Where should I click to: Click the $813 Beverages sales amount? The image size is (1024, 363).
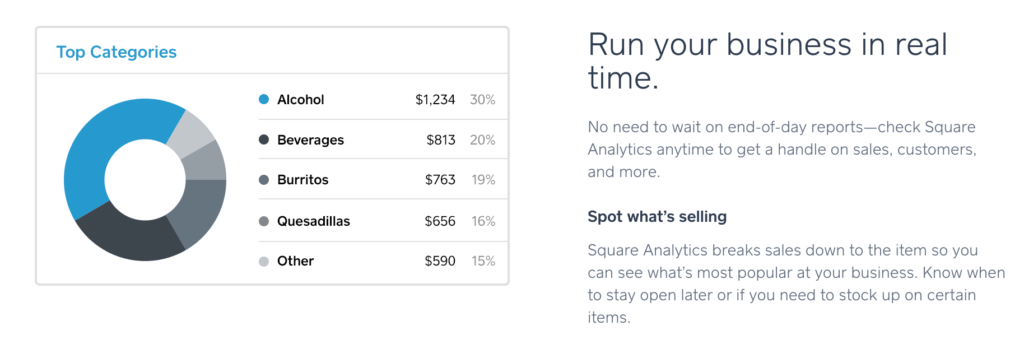[x=441, y=140]
